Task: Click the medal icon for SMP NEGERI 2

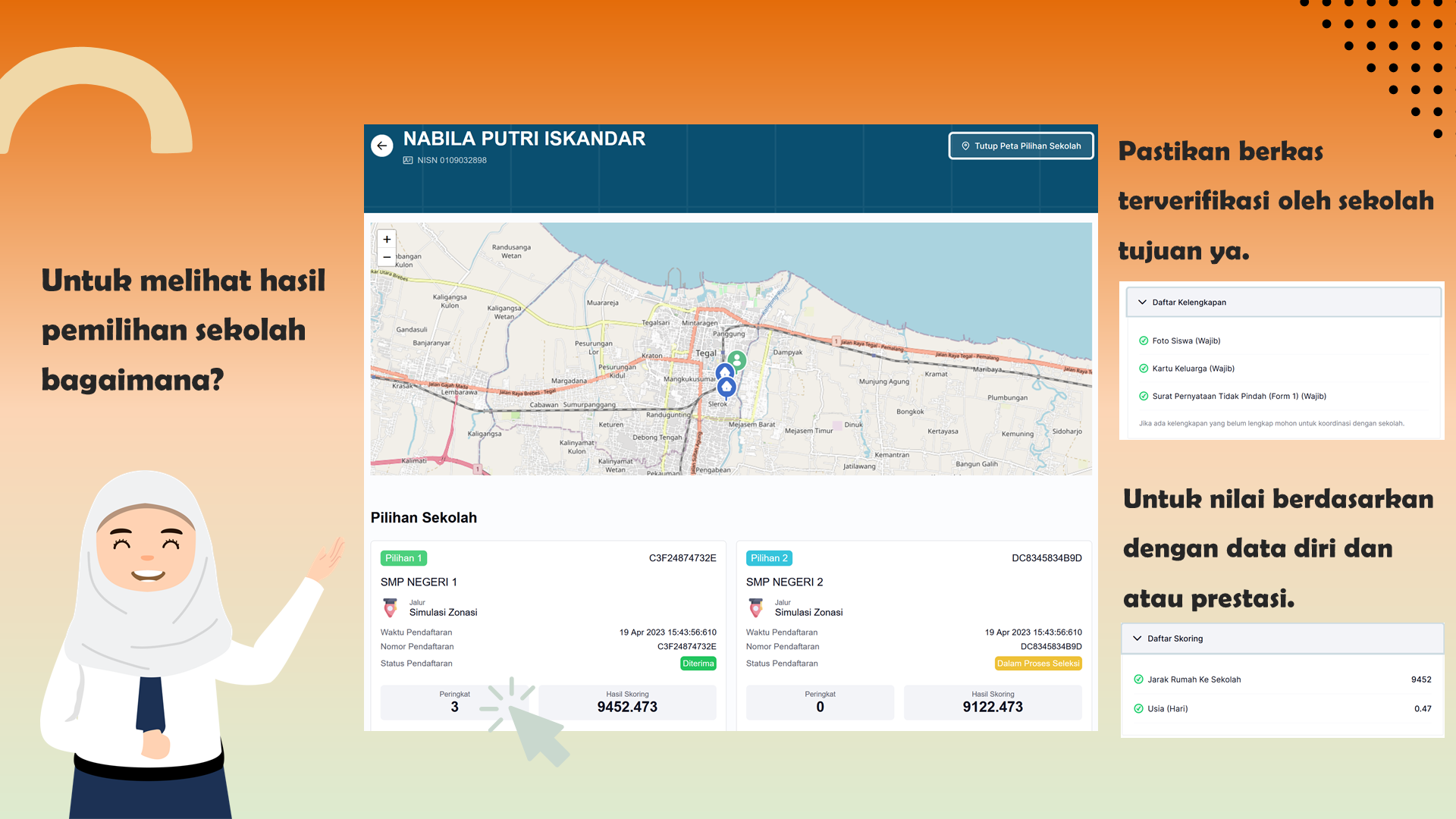Action: point(756,607)
